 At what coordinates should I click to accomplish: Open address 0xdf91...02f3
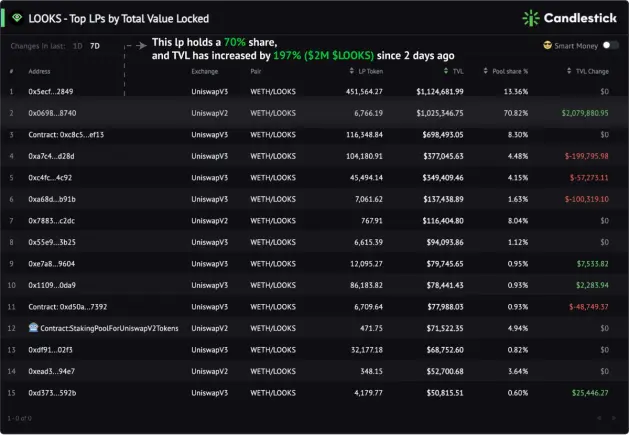50,350
